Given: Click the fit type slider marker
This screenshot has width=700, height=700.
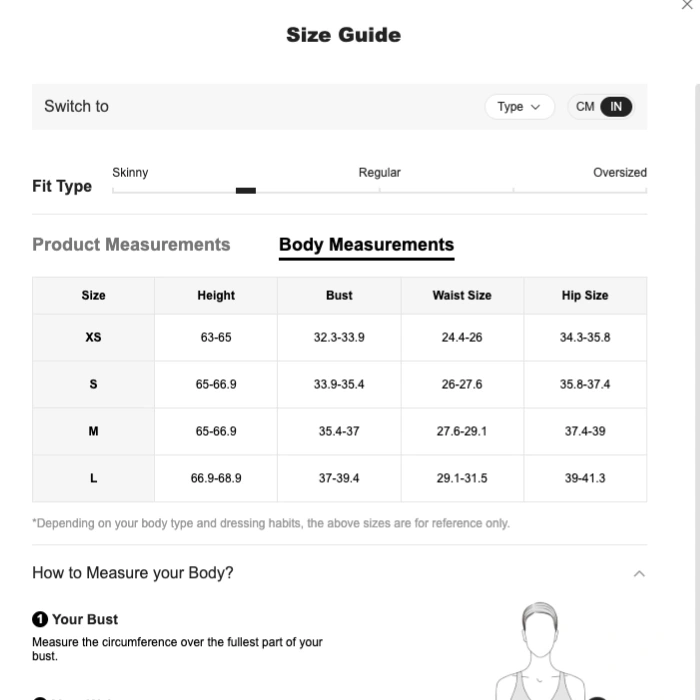Looking at the screenshot, I should [246, 191].
